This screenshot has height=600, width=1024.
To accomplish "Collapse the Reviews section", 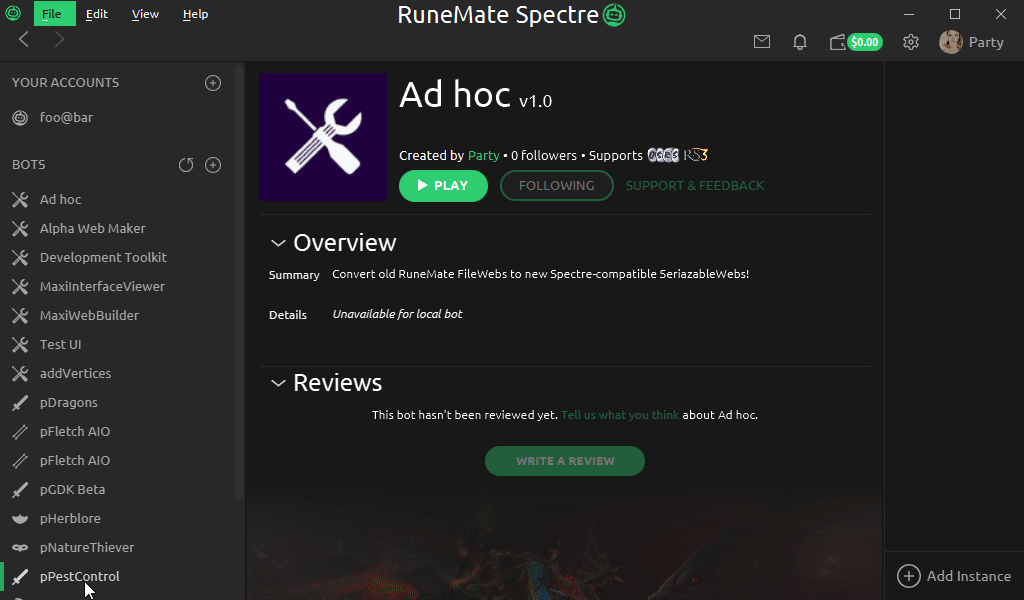I will tap(278, 383).
